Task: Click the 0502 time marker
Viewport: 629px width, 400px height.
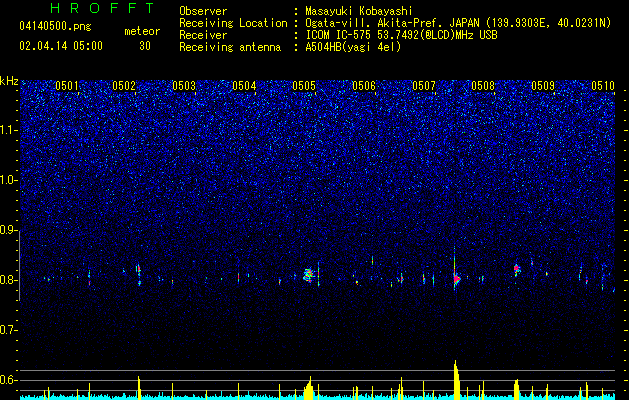Action: (x=124, y=86)
